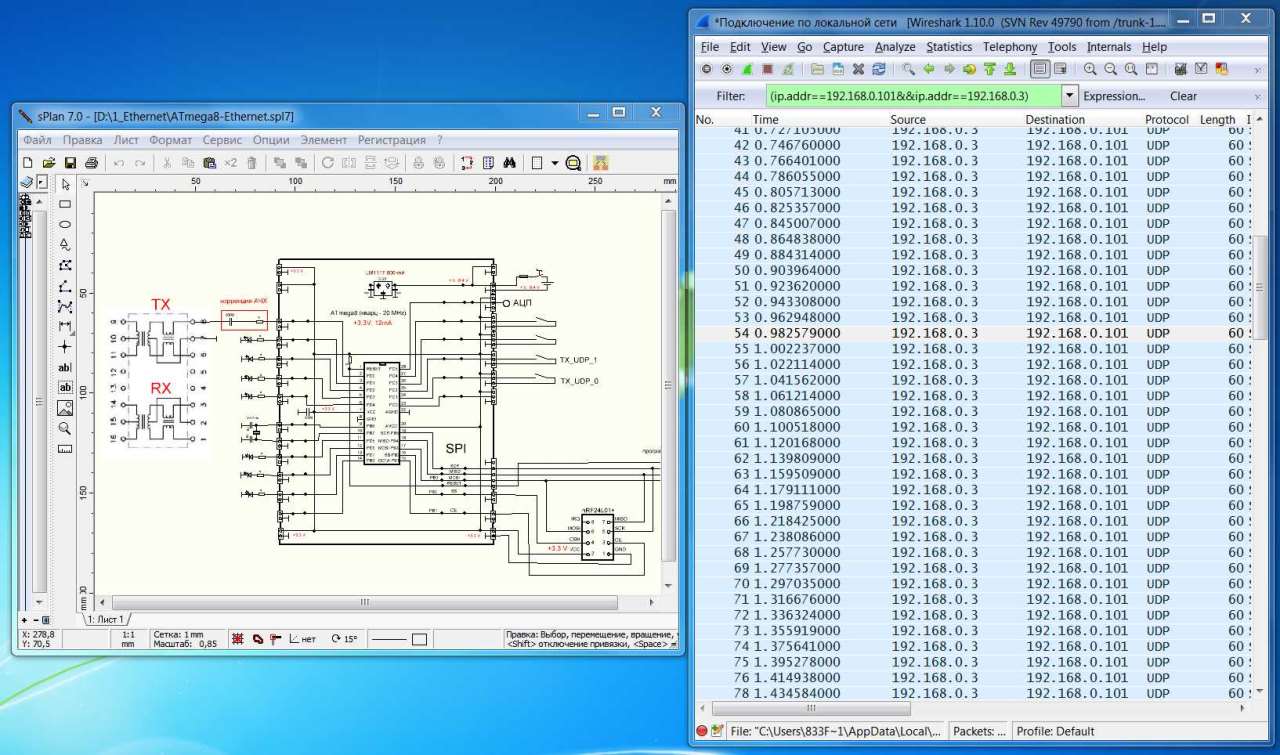
Task: Click the Profile: Default status entry
Action: (1055, 731)
